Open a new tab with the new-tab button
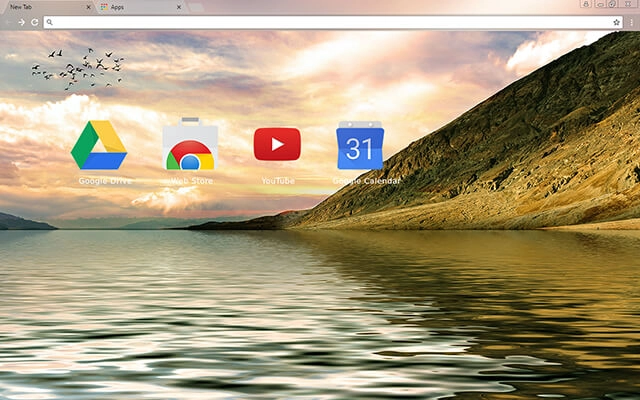 point(196,7)
